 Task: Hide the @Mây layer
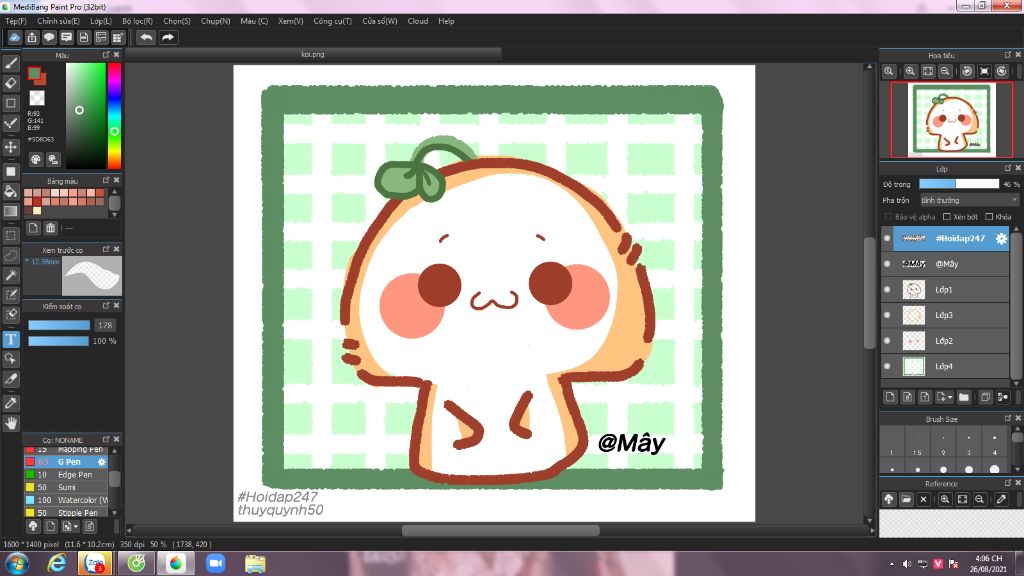(x=887, y=264)
